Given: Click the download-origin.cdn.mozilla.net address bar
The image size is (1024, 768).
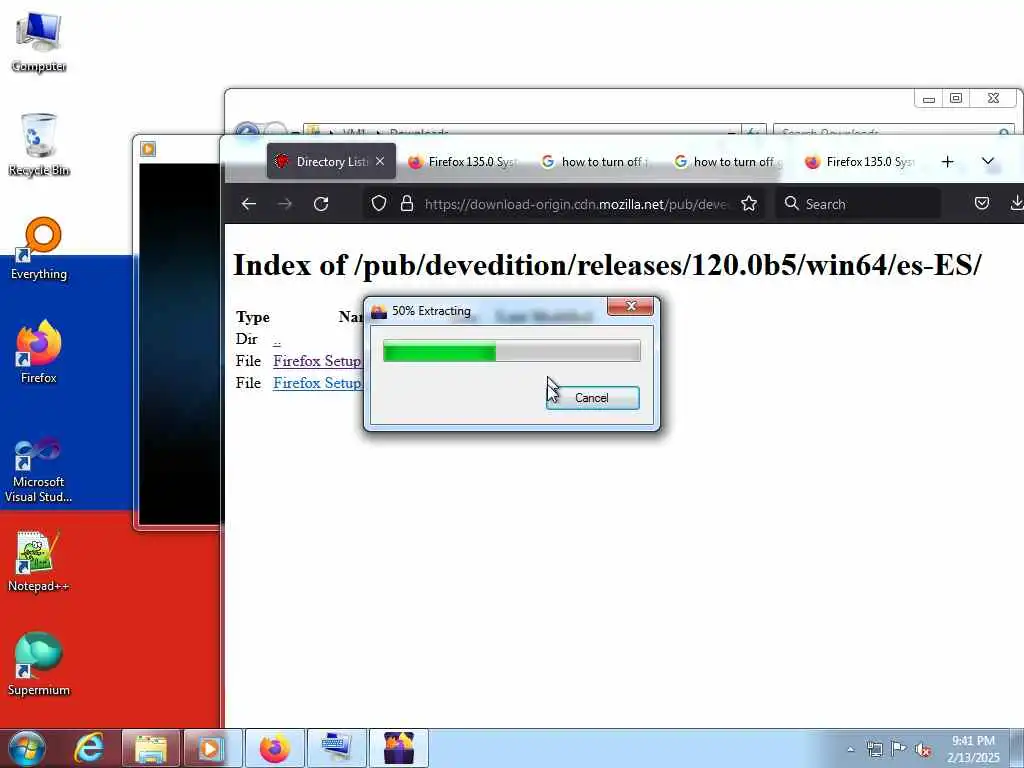Looking at the screenshot, I should (x=575, y=204).
